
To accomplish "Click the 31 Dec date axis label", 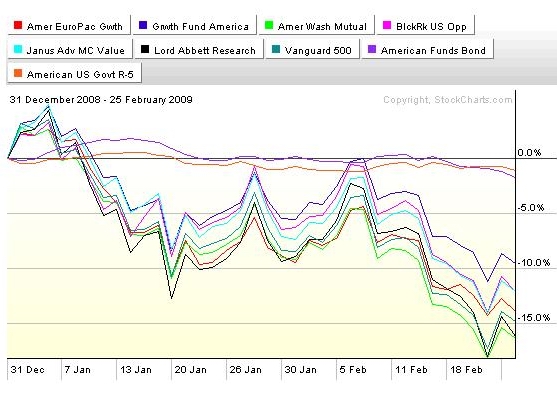I will click(x=27, y=370).
